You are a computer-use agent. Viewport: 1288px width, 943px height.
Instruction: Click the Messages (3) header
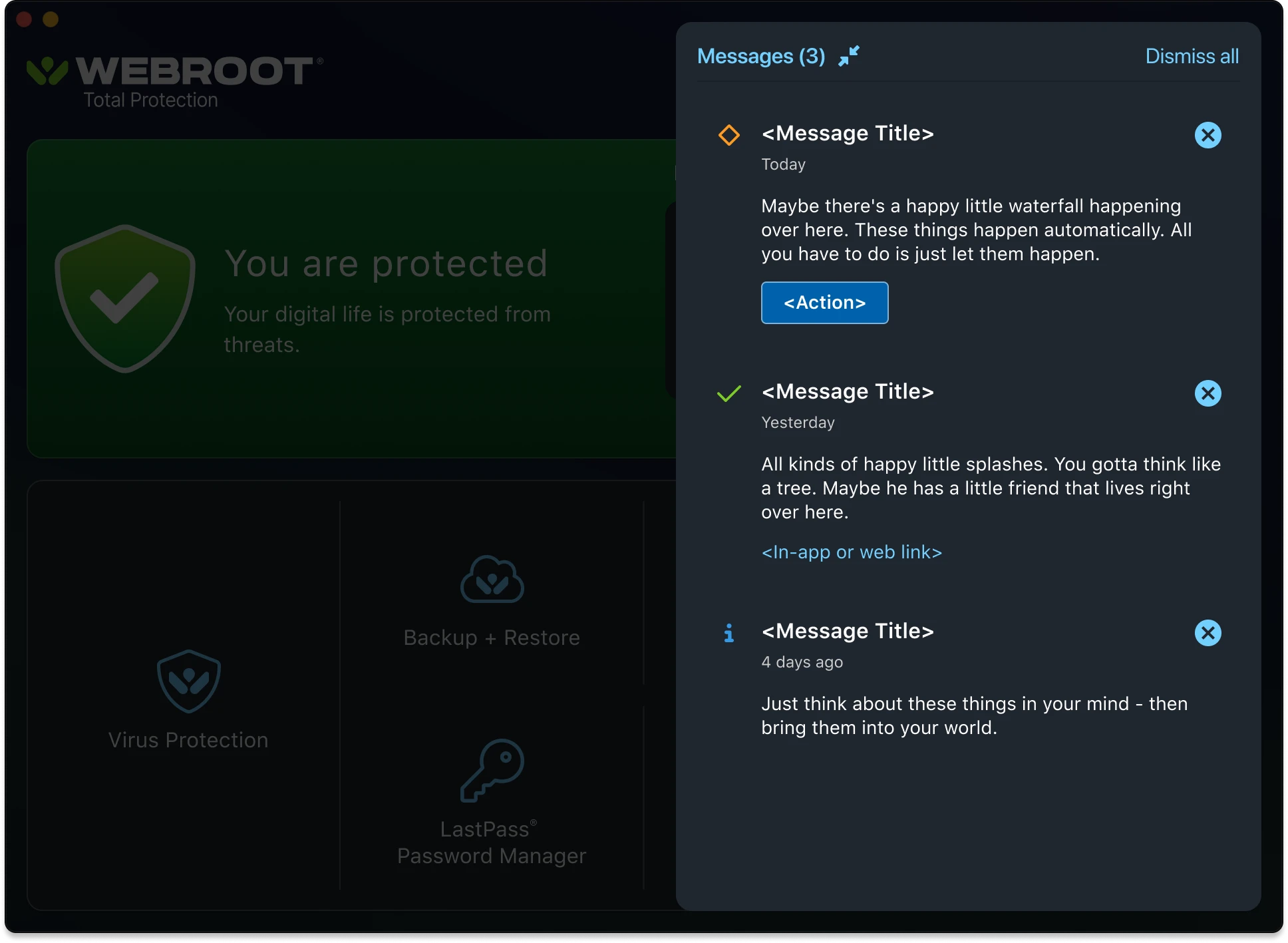tap(761, 56)
